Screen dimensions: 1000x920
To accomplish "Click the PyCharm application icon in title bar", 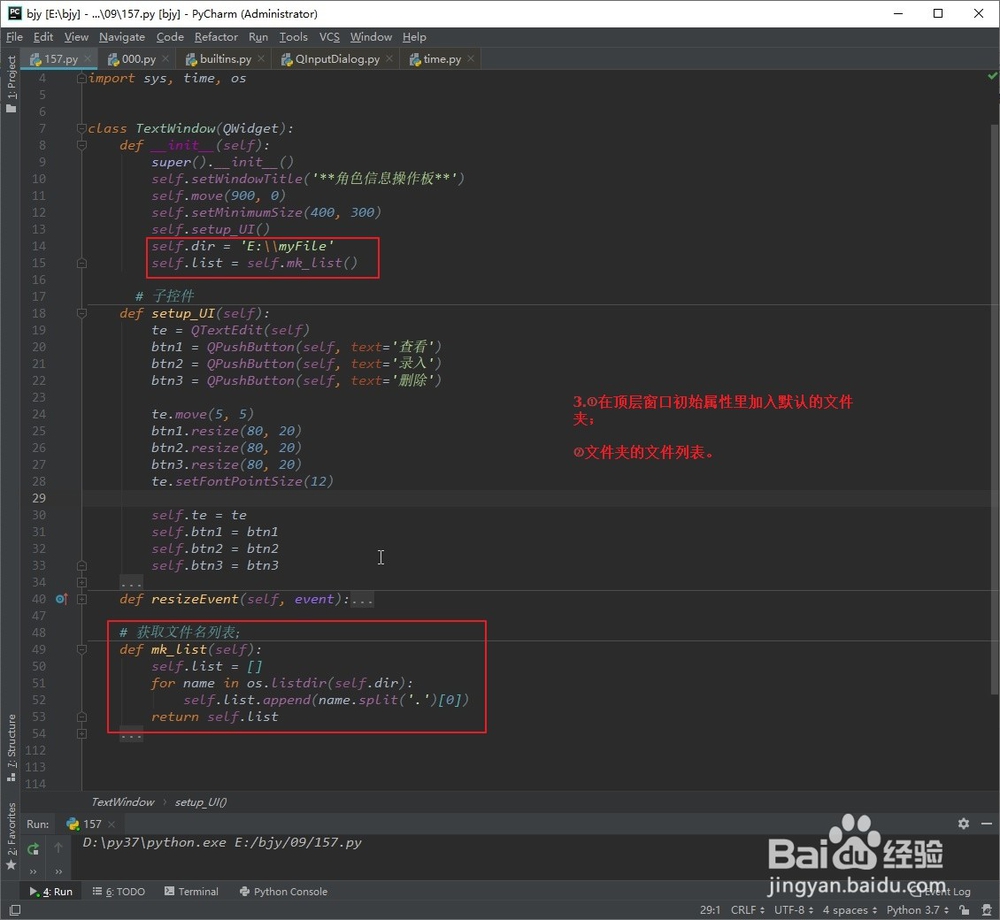I will (x=13, y=13).
